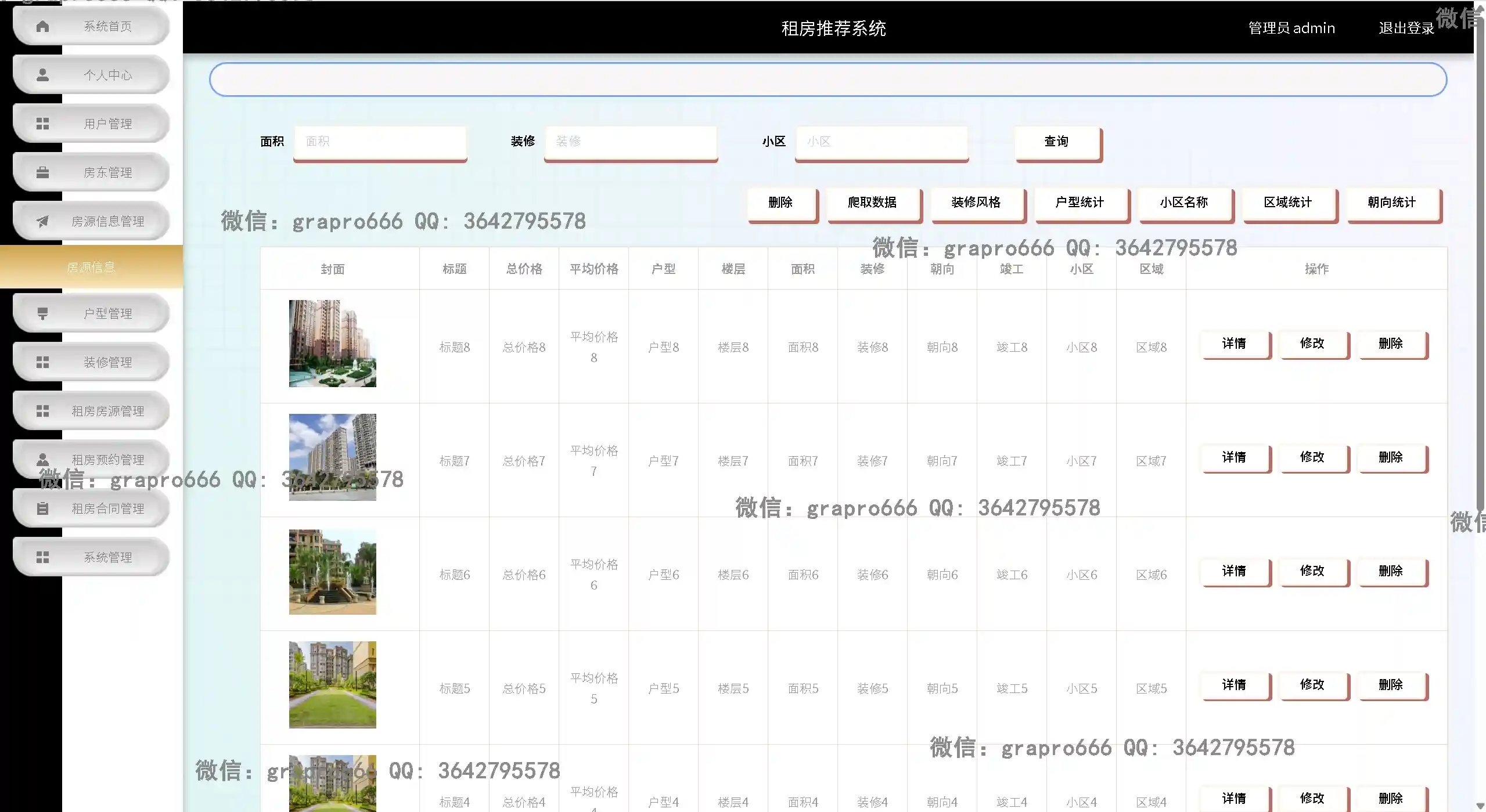Click the cover thumbnail for 标题8

tap(332, 344)
